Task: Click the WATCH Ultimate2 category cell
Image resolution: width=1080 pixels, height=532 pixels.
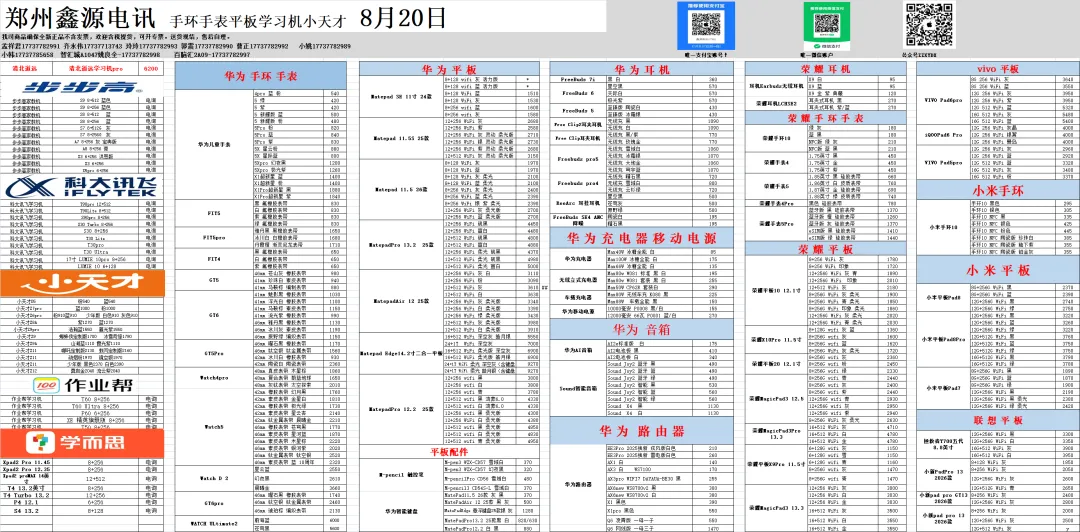Action: 214,524
